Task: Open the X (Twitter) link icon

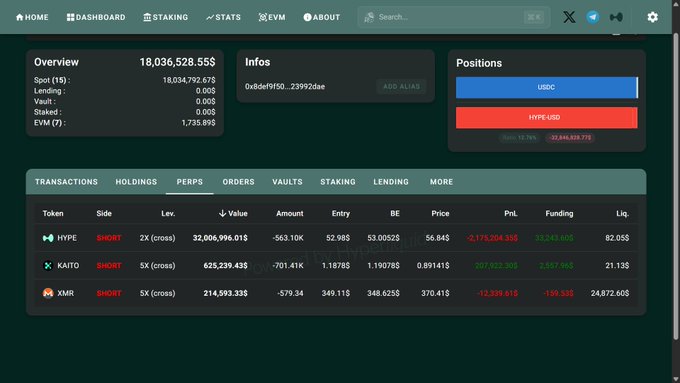Action: (x=569, y=17)
